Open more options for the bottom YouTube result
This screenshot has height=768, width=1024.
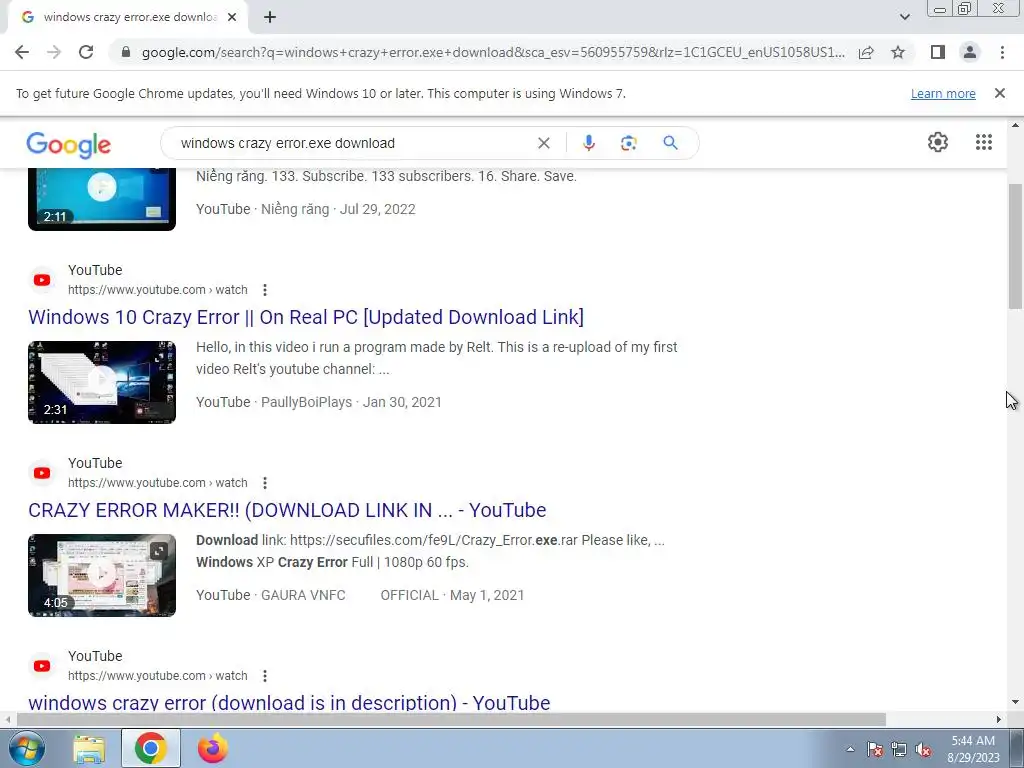(264, 676)
